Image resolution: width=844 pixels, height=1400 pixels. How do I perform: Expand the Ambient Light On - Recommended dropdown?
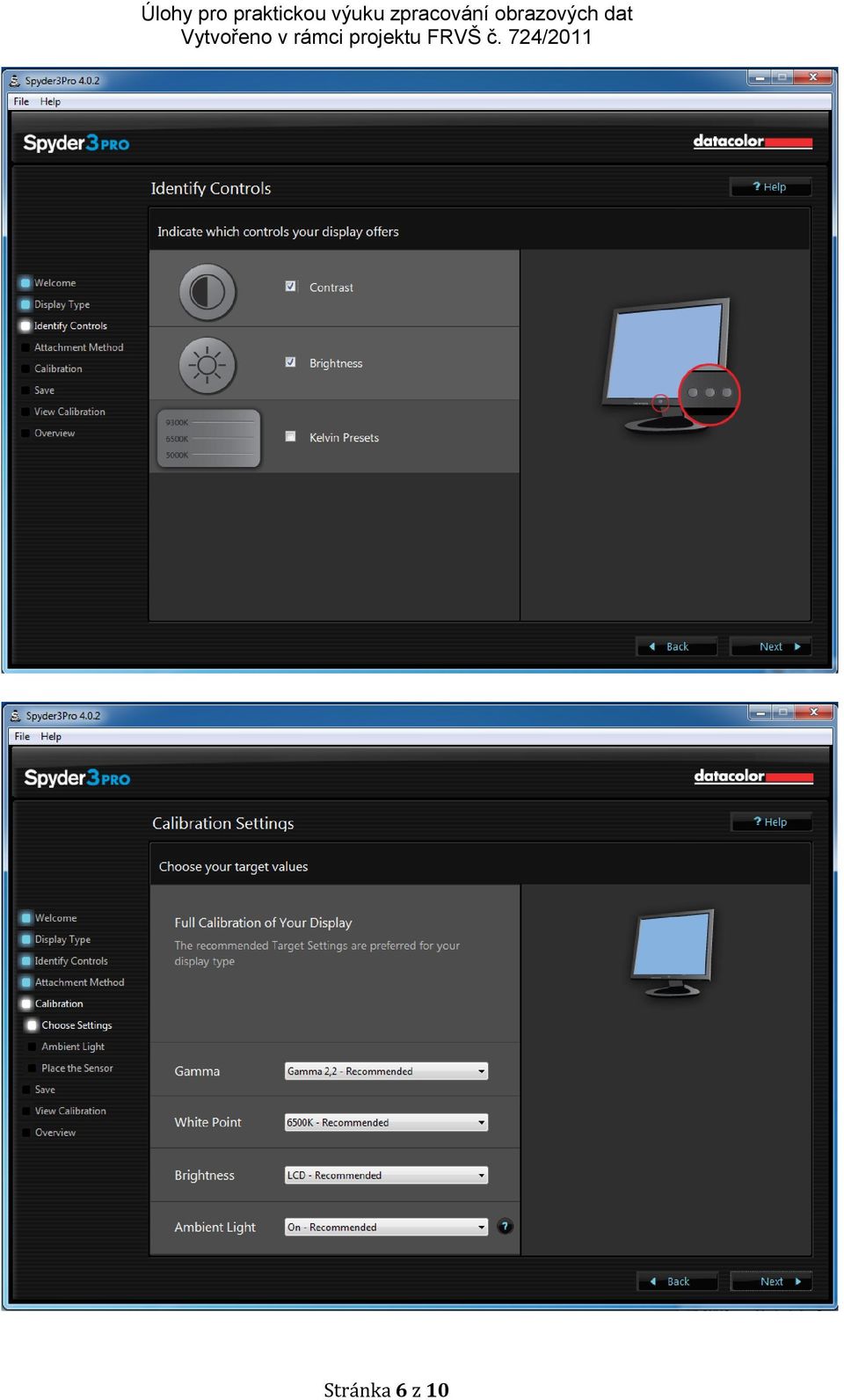[x=386, y=1227]
